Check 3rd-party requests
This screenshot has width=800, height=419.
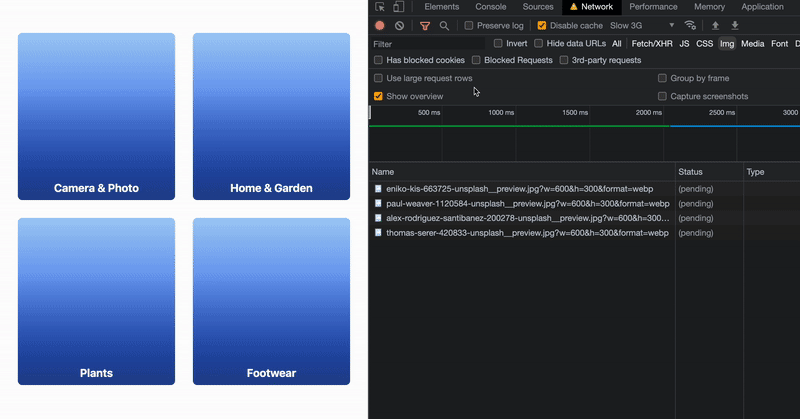(564, 60)
